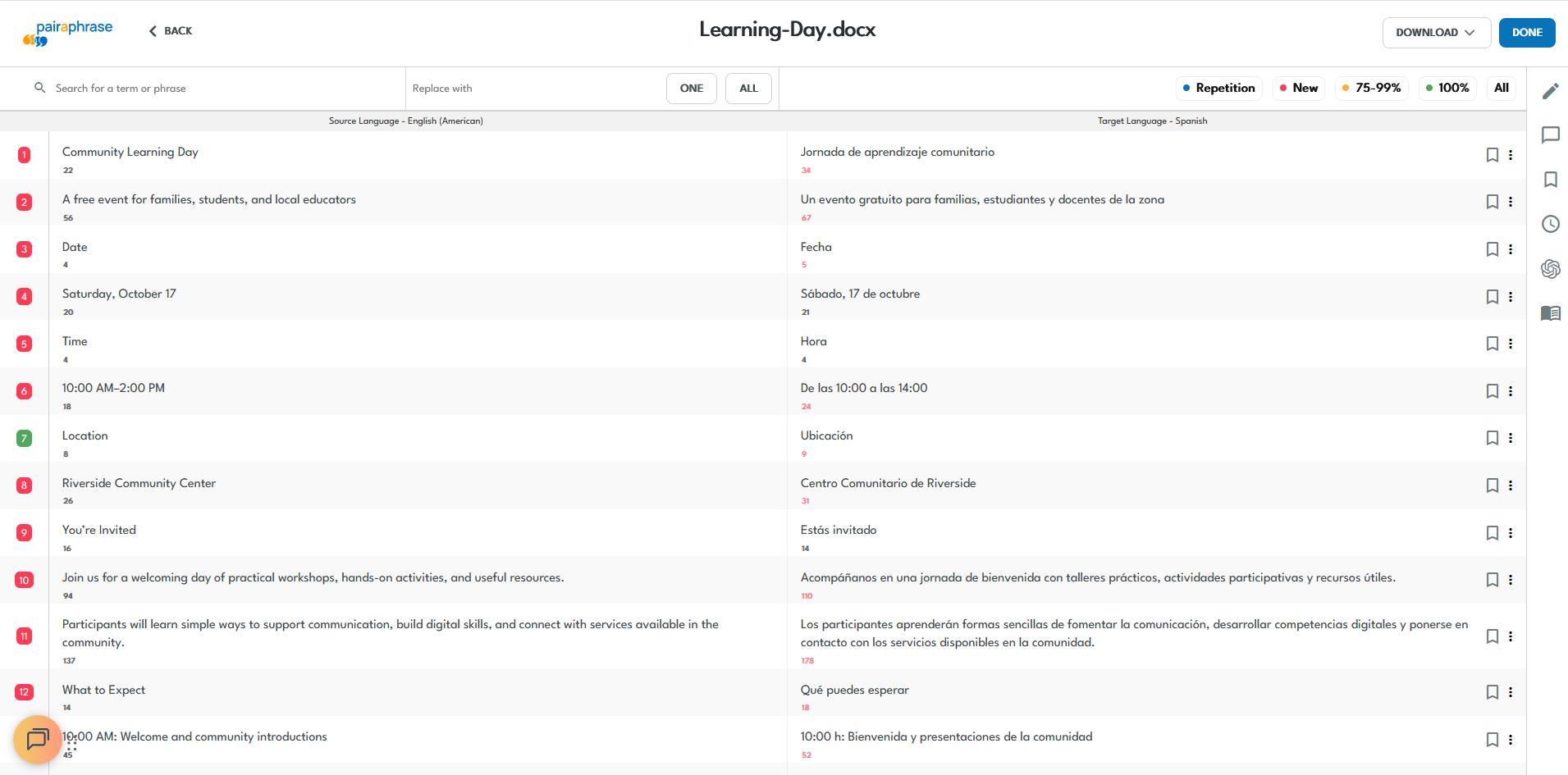Image resolution: width=1568 pixels, height=775 pixels.
Task: Open the AI assistant icon in sidebar
Action: (x=1550, y=268)
